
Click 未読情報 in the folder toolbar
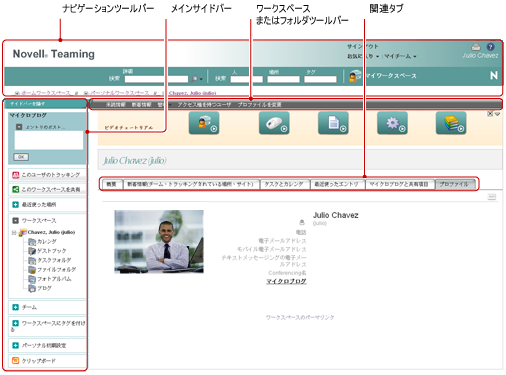click(116, 105)
